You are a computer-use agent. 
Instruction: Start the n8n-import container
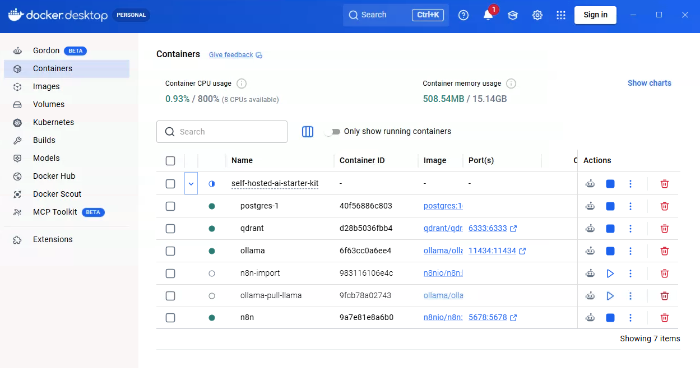click(x=610, y=273)
